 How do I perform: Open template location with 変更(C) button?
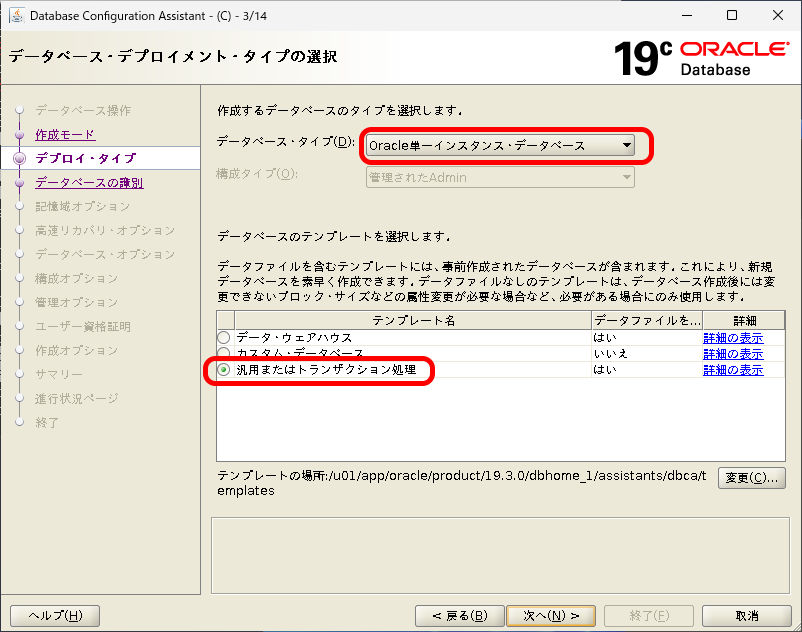tap(751, 478)
